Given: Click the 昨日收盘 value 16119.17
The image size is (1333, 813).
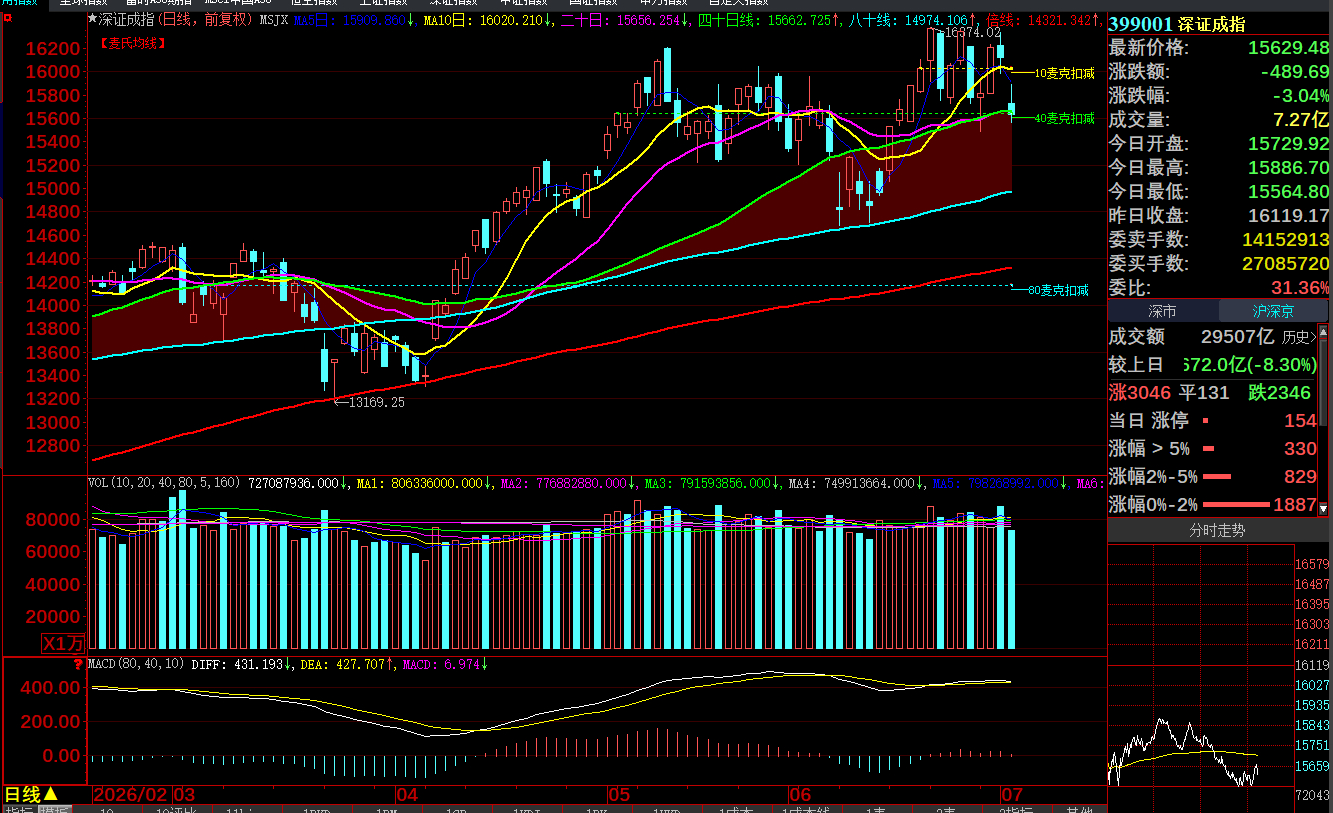Looking at the screenshot, I should pos(1289,216).
